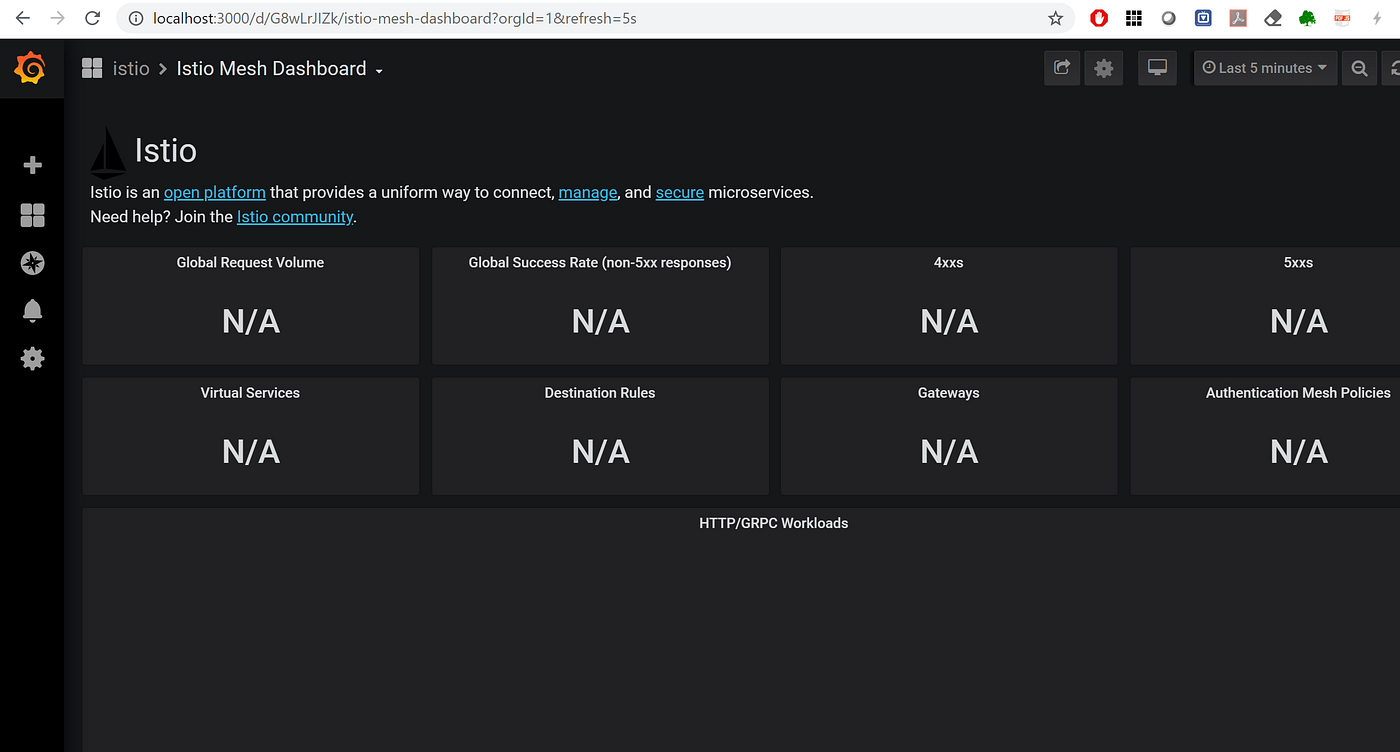Open the Istio community link
1400x752 pixels.
[295, 216]
